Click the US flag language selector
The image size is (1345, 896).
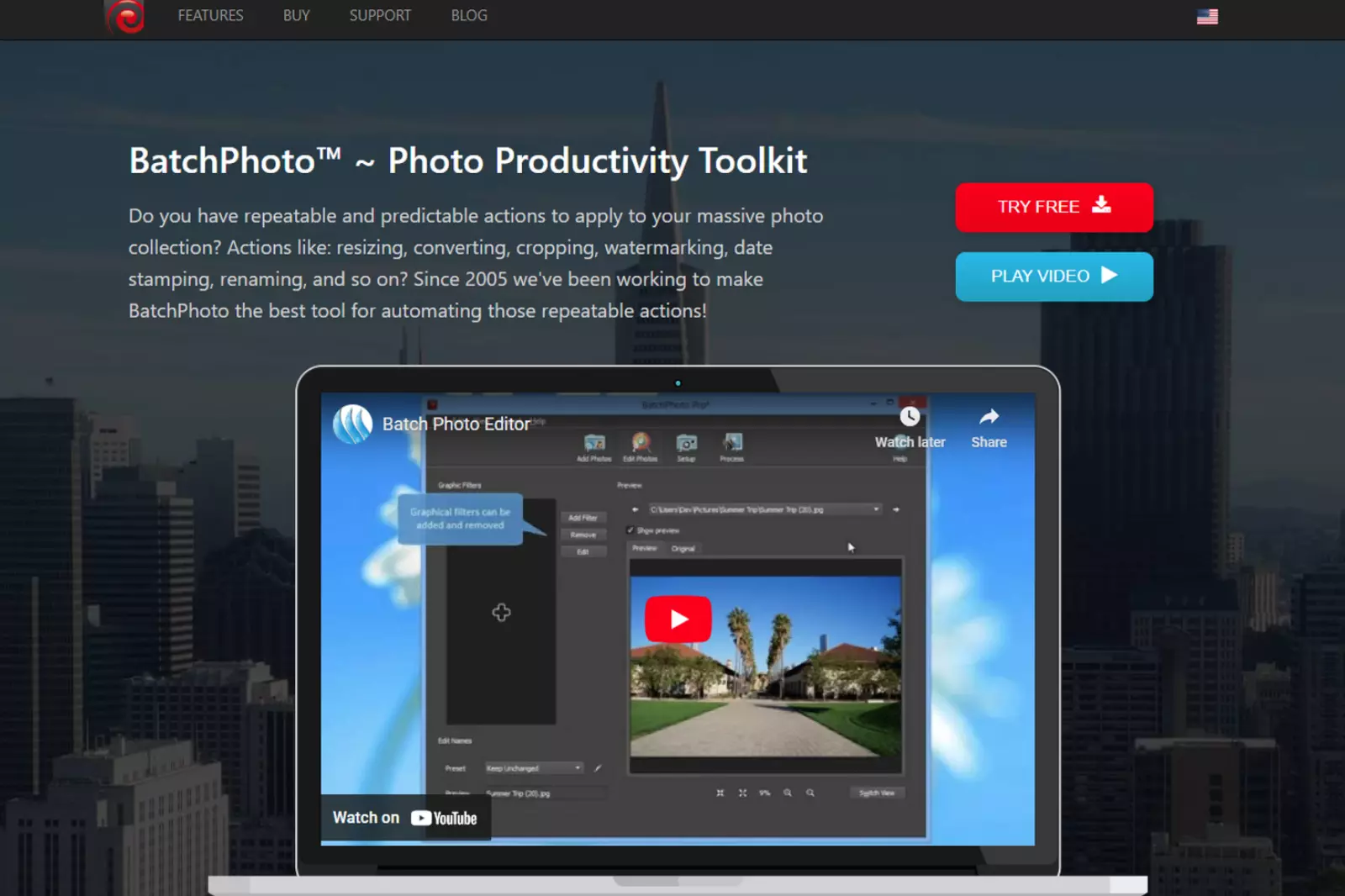coord(1207,17)
